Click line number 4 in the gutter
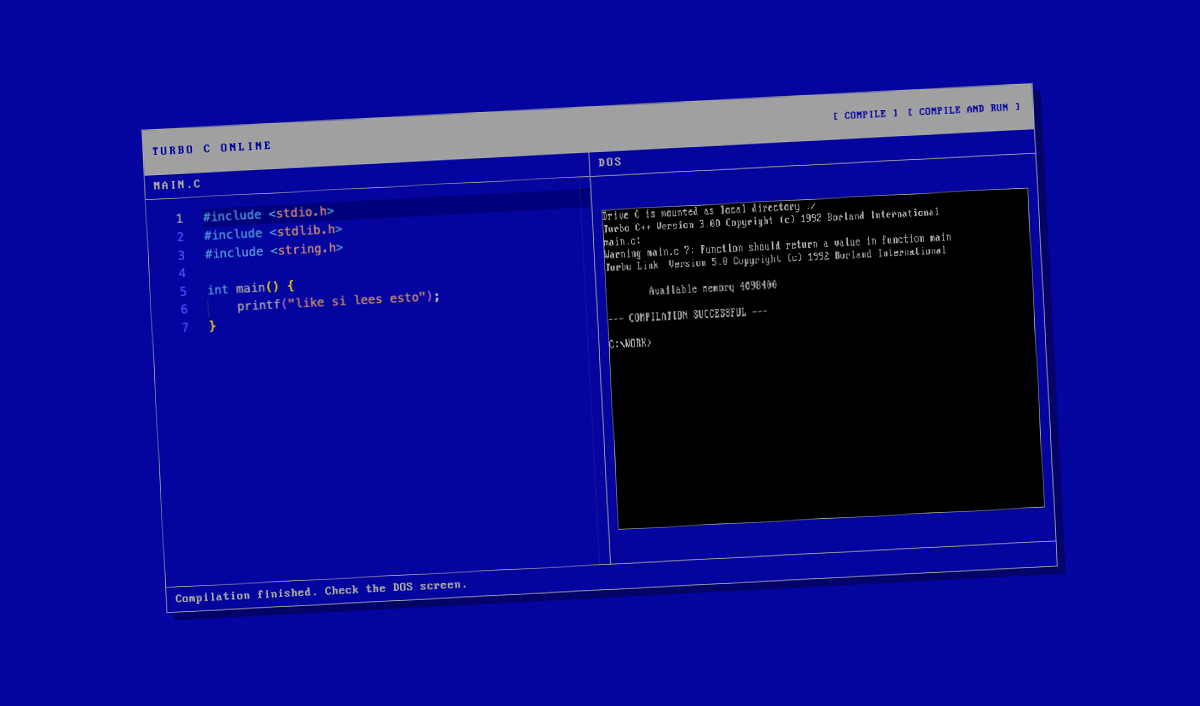The image size is (1200, 706). [182, 273]
